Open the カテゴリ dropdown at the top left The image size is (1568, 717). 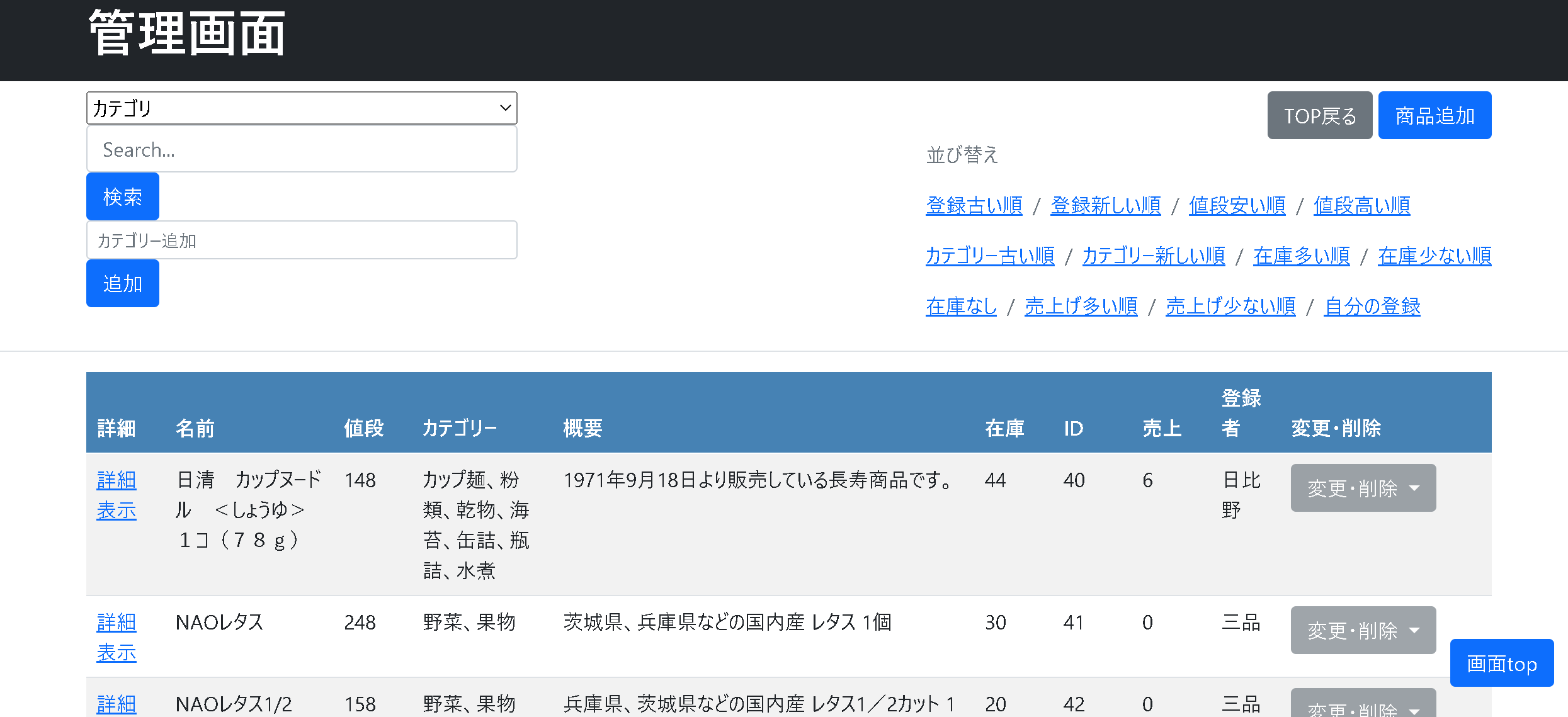pos(302,108)
